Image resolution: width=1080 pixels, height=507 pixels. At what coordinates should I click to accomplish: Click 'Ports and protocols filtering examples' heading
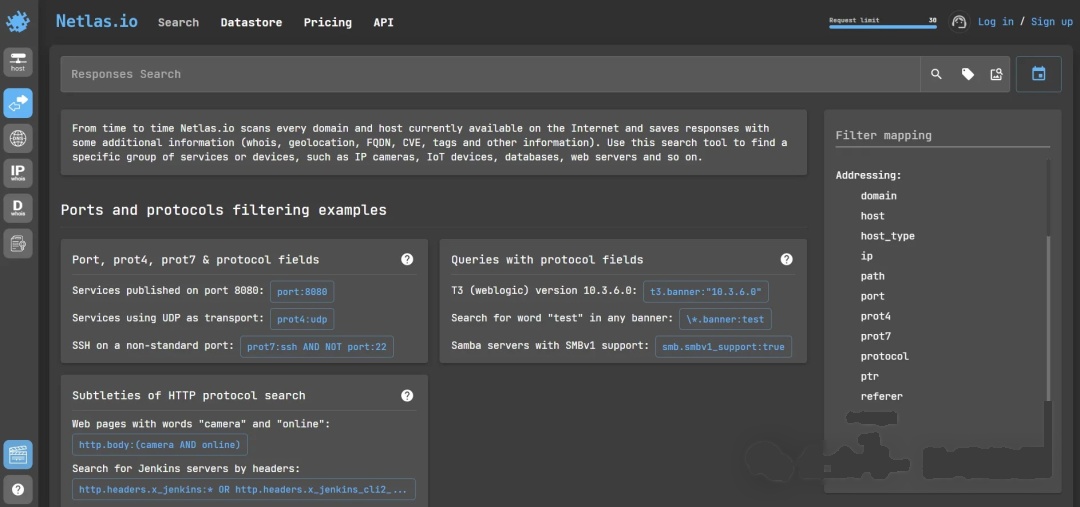(224, 210)
